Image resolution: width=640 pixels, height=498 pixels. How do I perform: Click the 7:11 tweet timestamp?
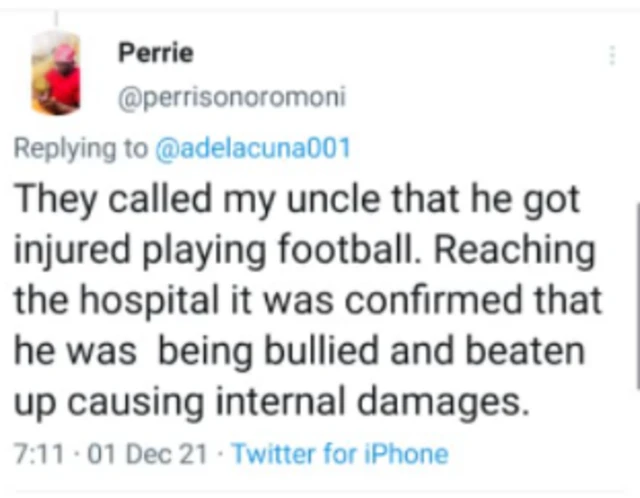[x=36, y=453]
